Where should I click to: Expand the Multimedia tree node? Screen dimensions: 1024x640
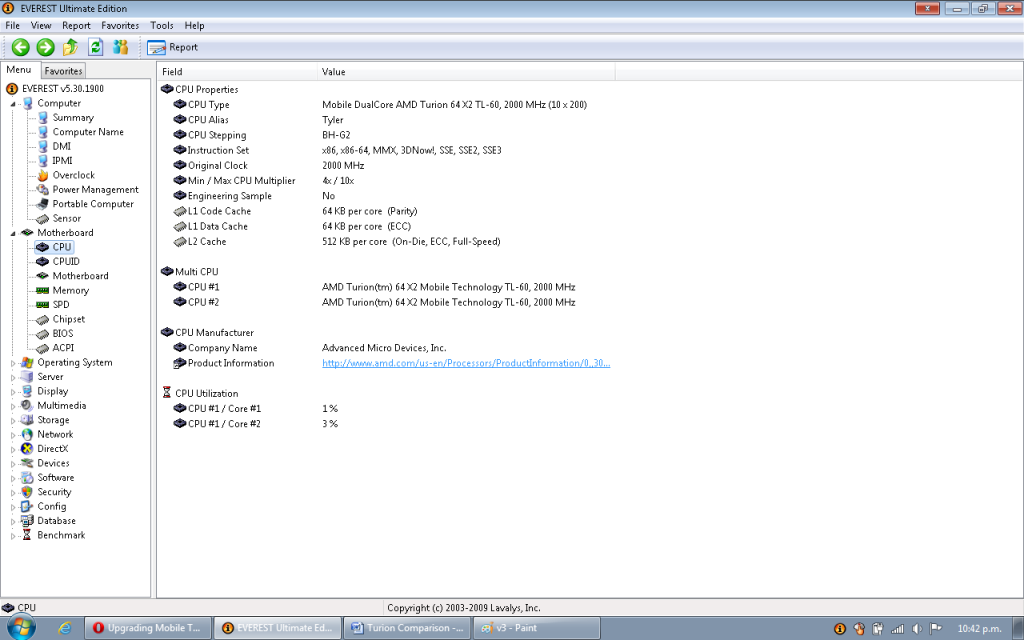(13, 406)
